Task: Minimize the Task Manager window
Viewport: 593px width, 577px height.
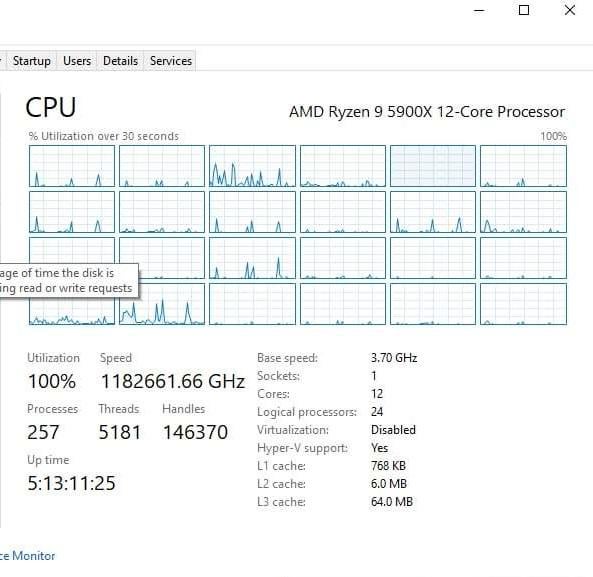Action: (479, 10)
